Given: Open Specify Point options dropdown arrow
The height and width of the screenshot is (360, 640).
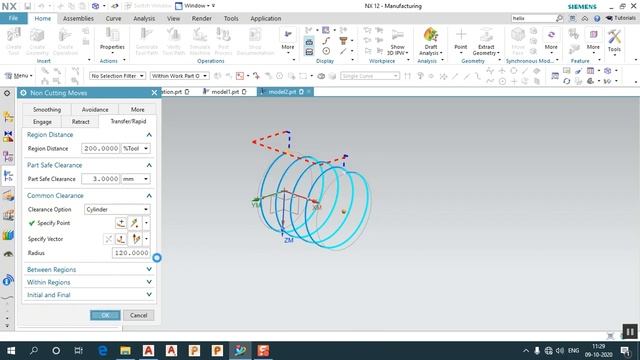Looking at the screenshot, I should coord(146,223).
